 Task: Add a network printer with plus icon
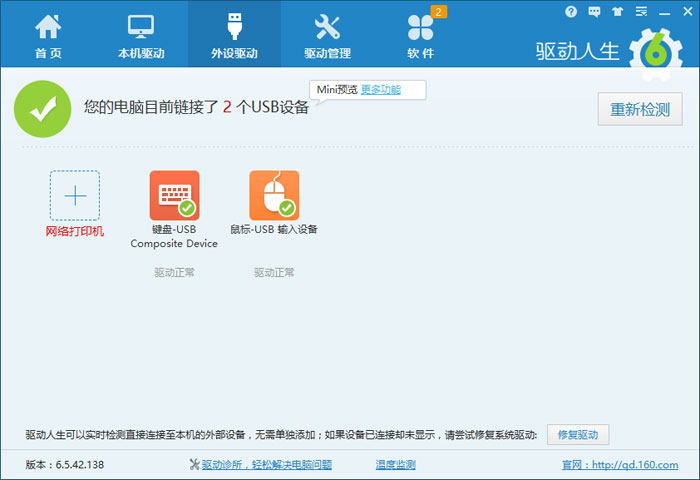coord(75,195)
